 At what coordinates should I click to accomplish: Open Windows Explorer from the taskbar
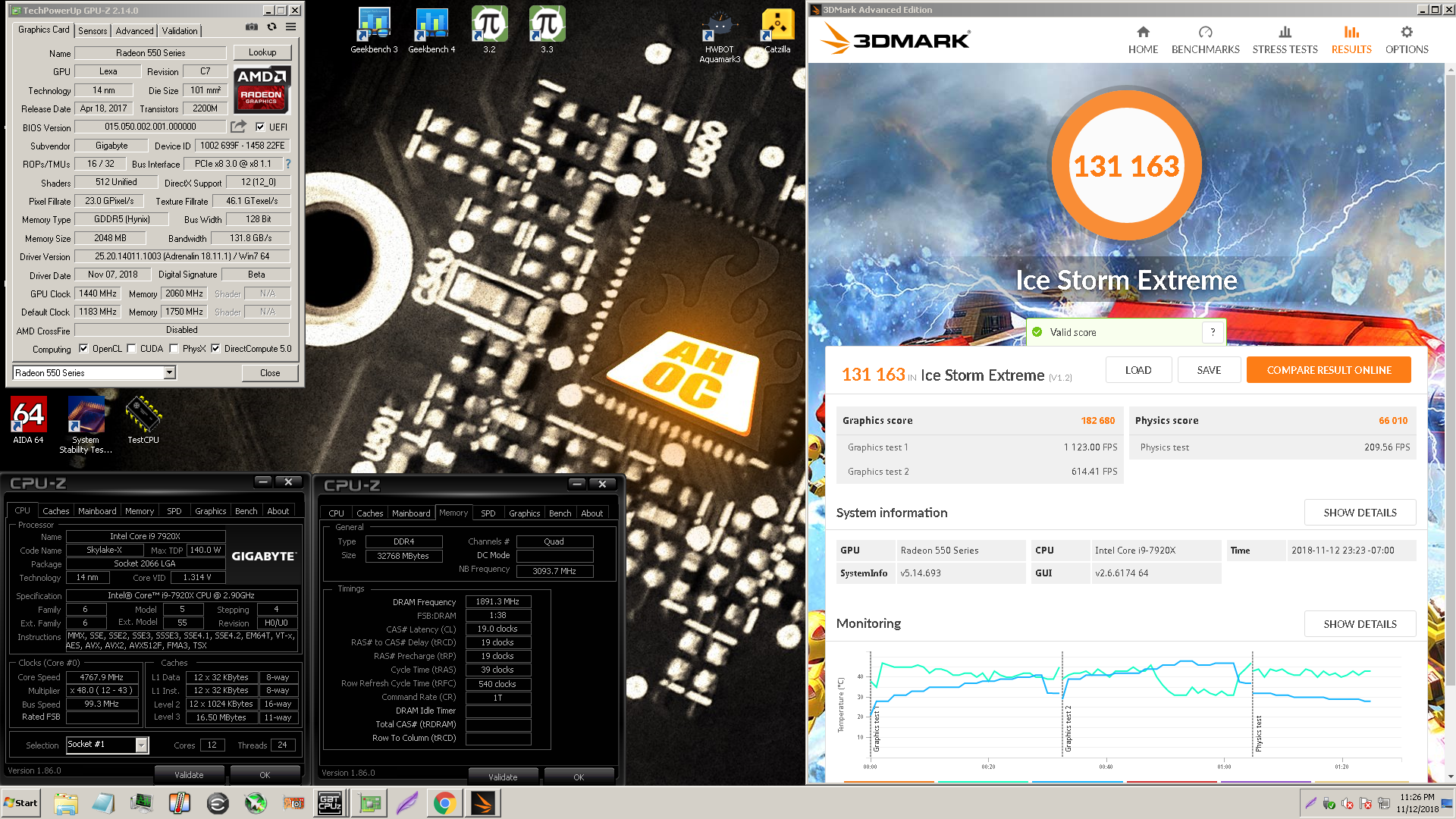(x=66, y=803)
